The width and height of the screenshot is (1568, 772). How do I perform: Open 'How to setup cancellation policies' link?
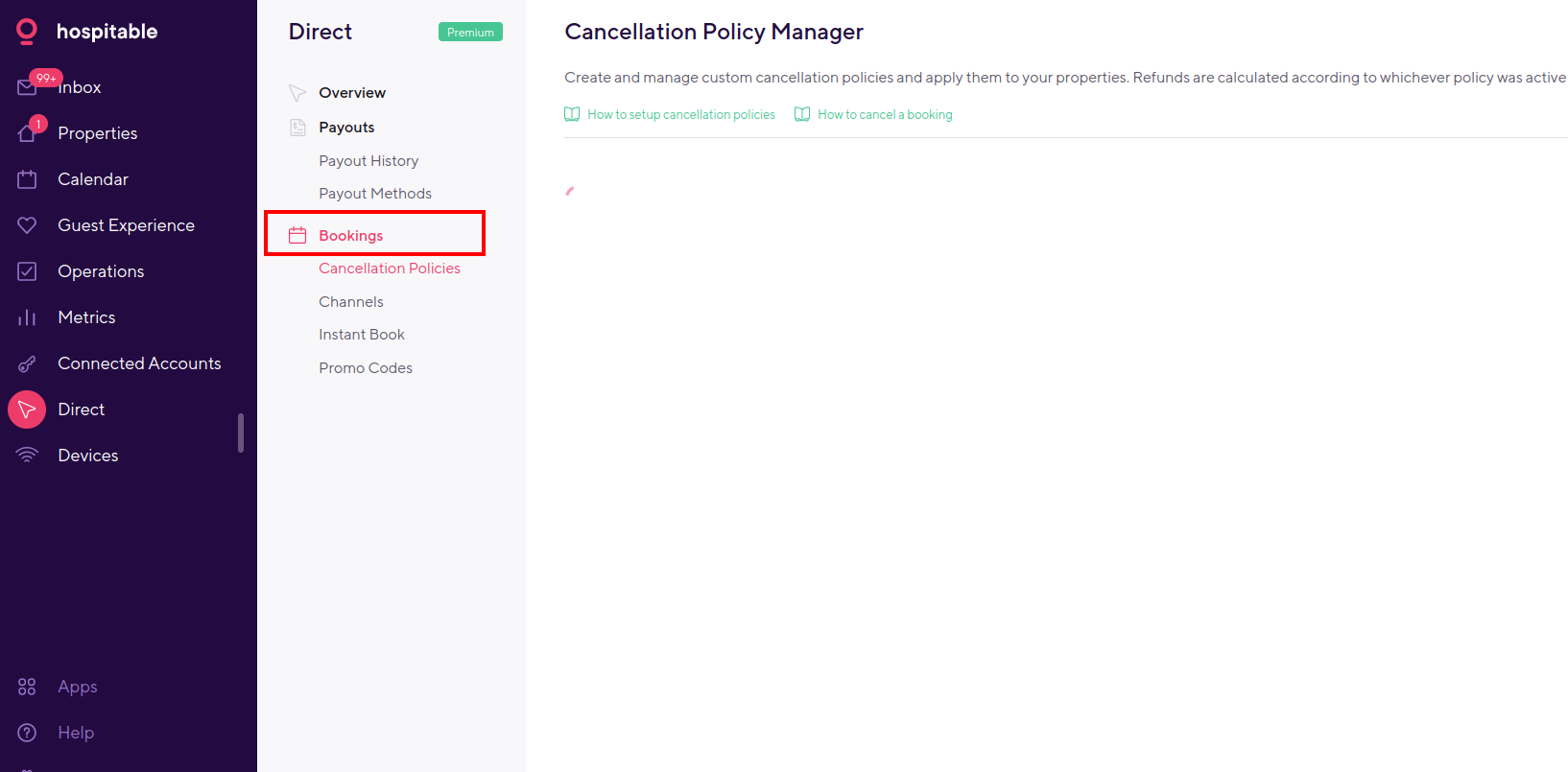click(x=680, y=115)
